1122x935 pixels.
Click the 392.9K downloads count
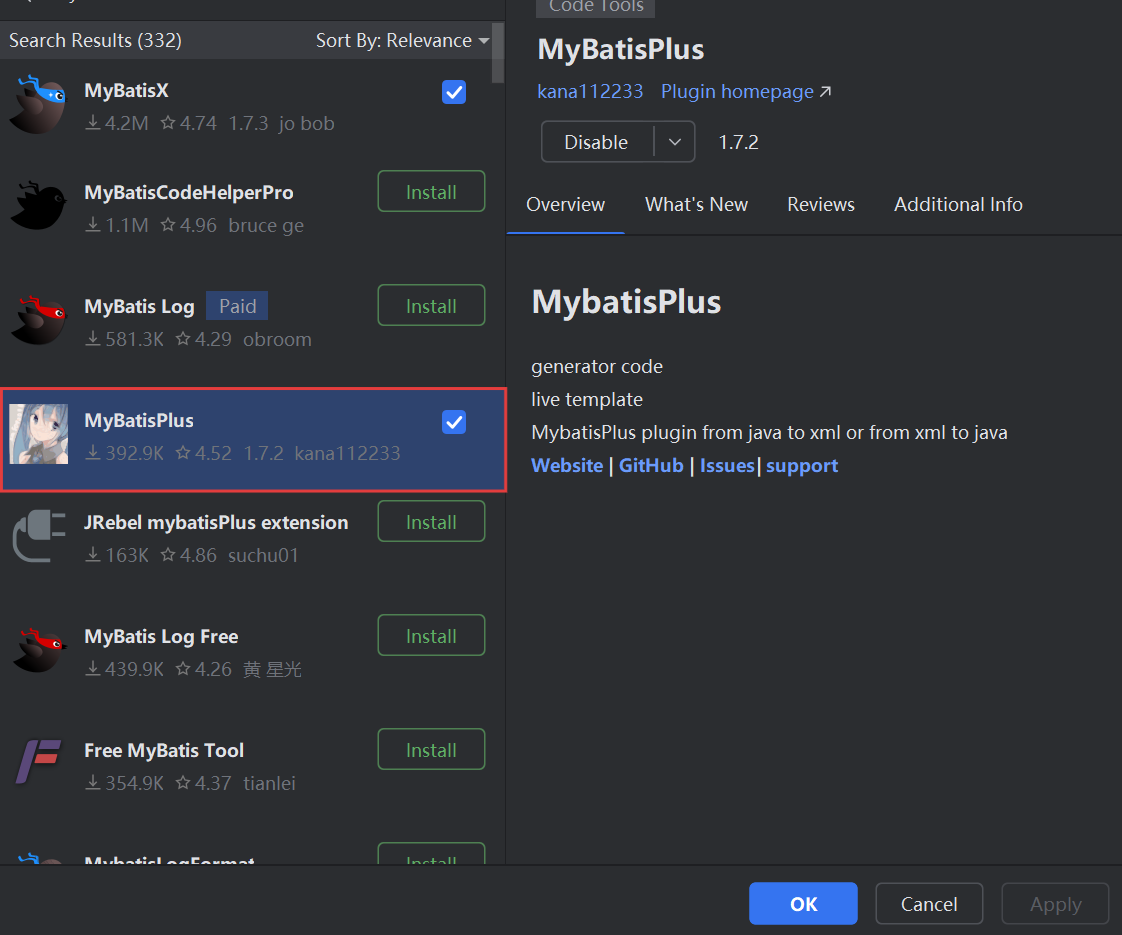click(x=125, y=454)
